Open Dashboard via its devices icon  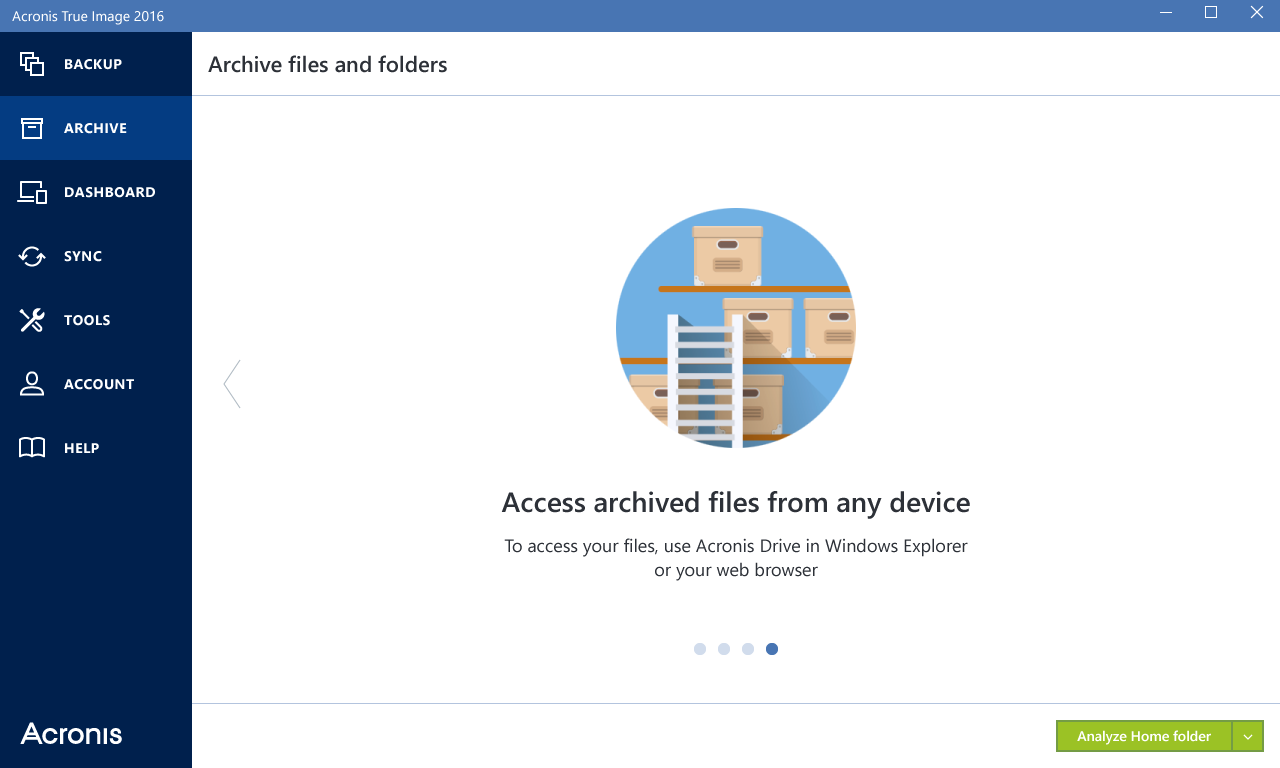[32, 192]
